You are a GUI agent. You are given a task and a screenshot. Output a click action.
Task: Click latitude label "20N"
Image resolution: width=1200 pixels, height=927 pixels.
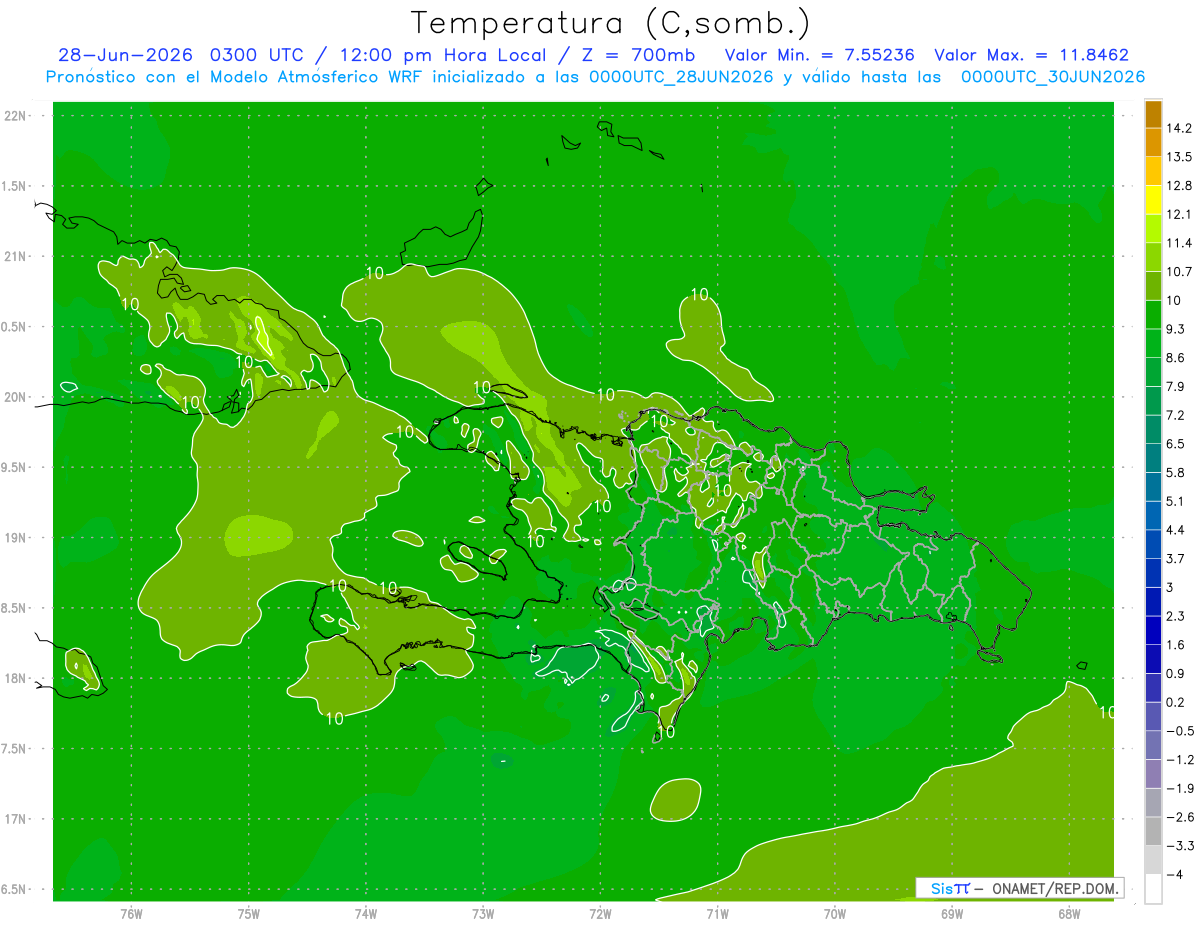[15, 397]
